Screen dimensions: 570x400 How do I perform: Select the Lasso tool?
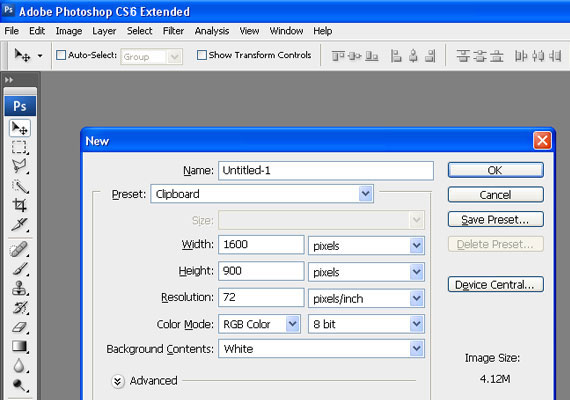click(x=19, y=167)
